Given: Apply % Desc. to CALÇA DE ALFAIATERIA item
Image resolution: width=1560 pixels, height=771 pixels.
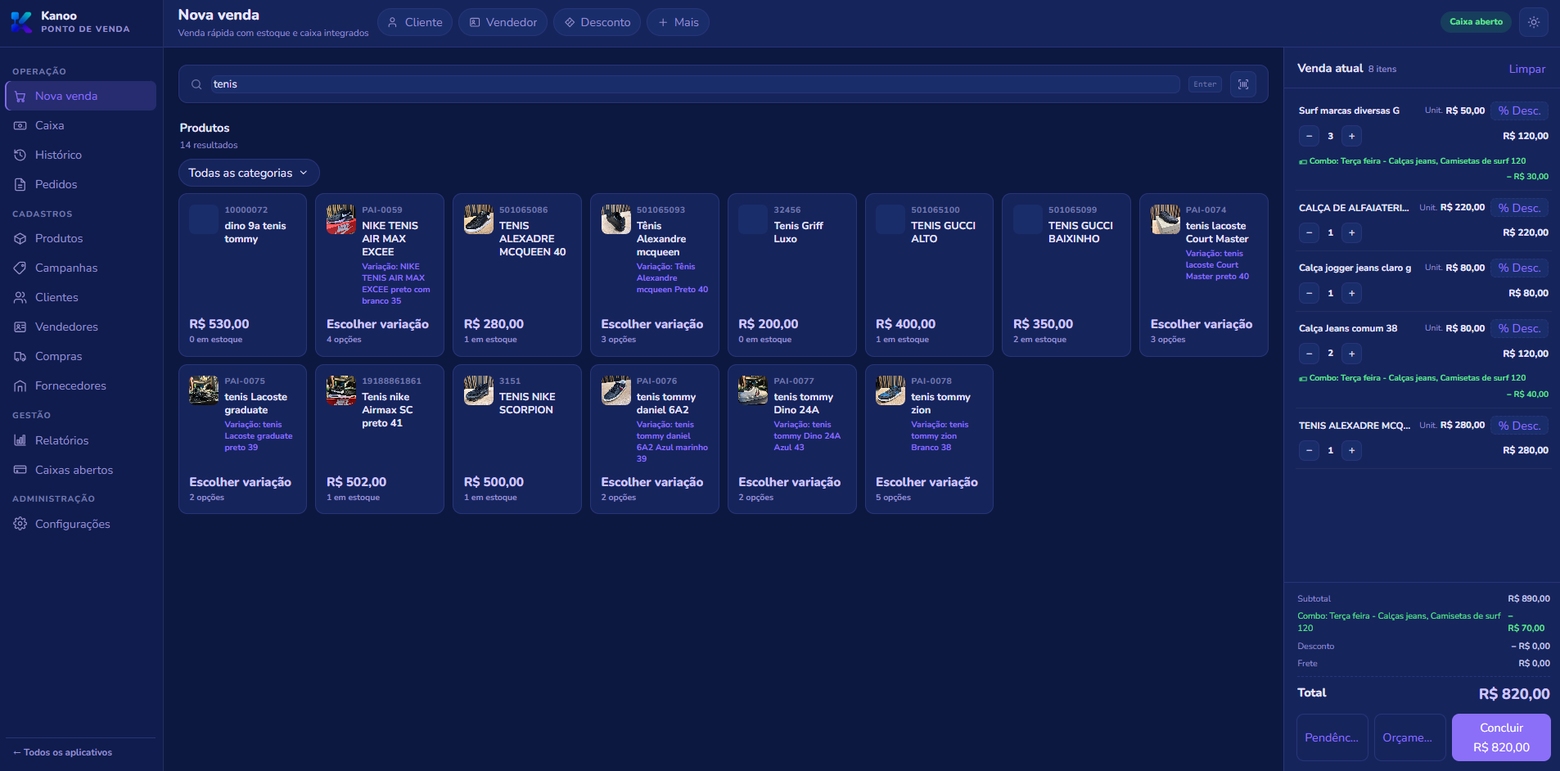Looking at the screenshot, I should point(1519,208).
